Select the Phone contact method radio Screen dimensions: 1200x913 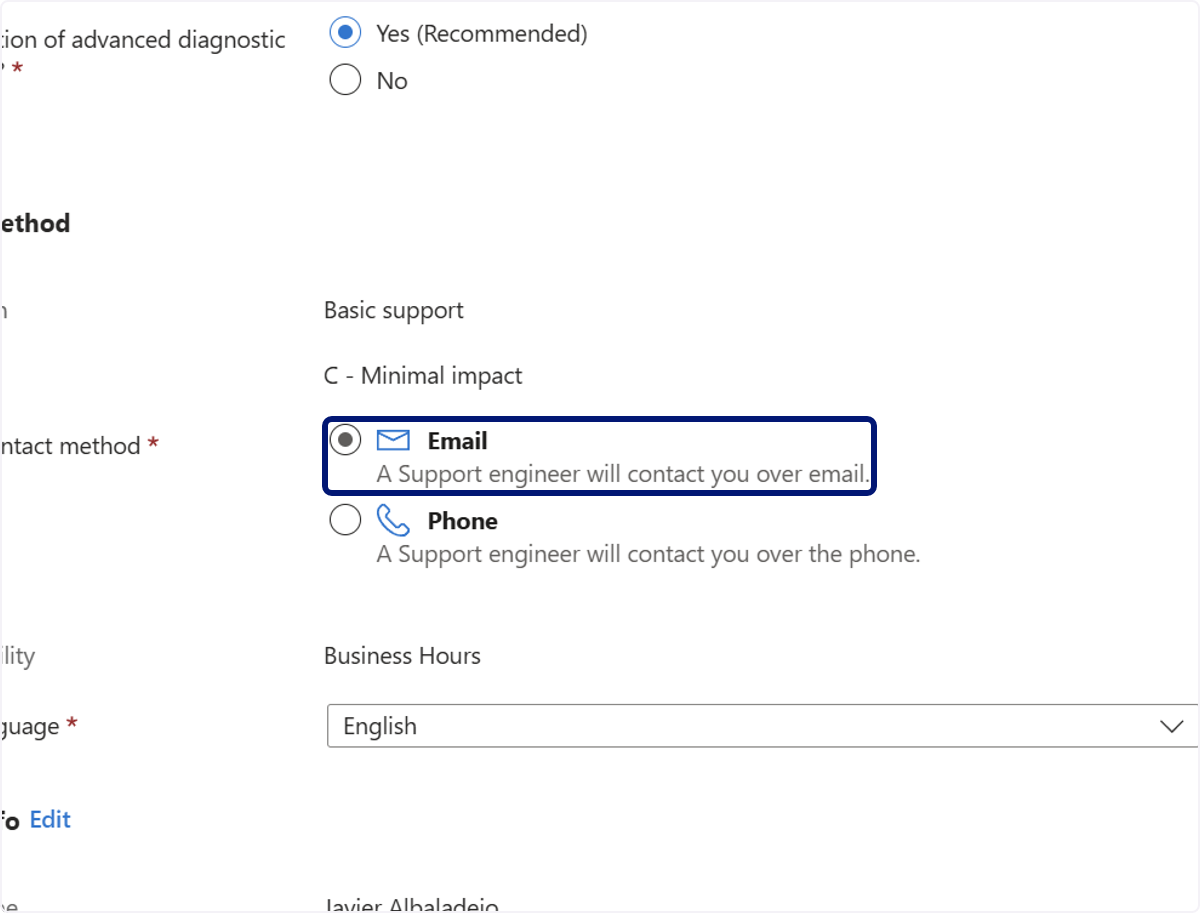pyautogui.click(x=345, y=520)
